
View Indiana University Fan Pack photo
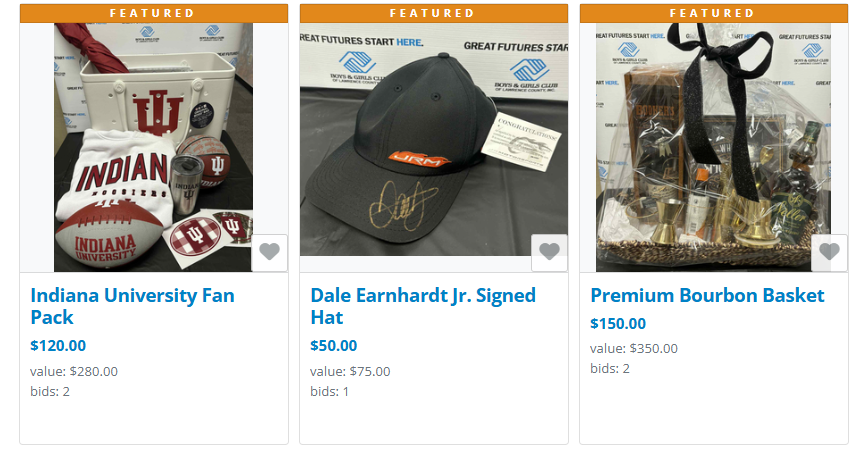(x=153, y=147)
